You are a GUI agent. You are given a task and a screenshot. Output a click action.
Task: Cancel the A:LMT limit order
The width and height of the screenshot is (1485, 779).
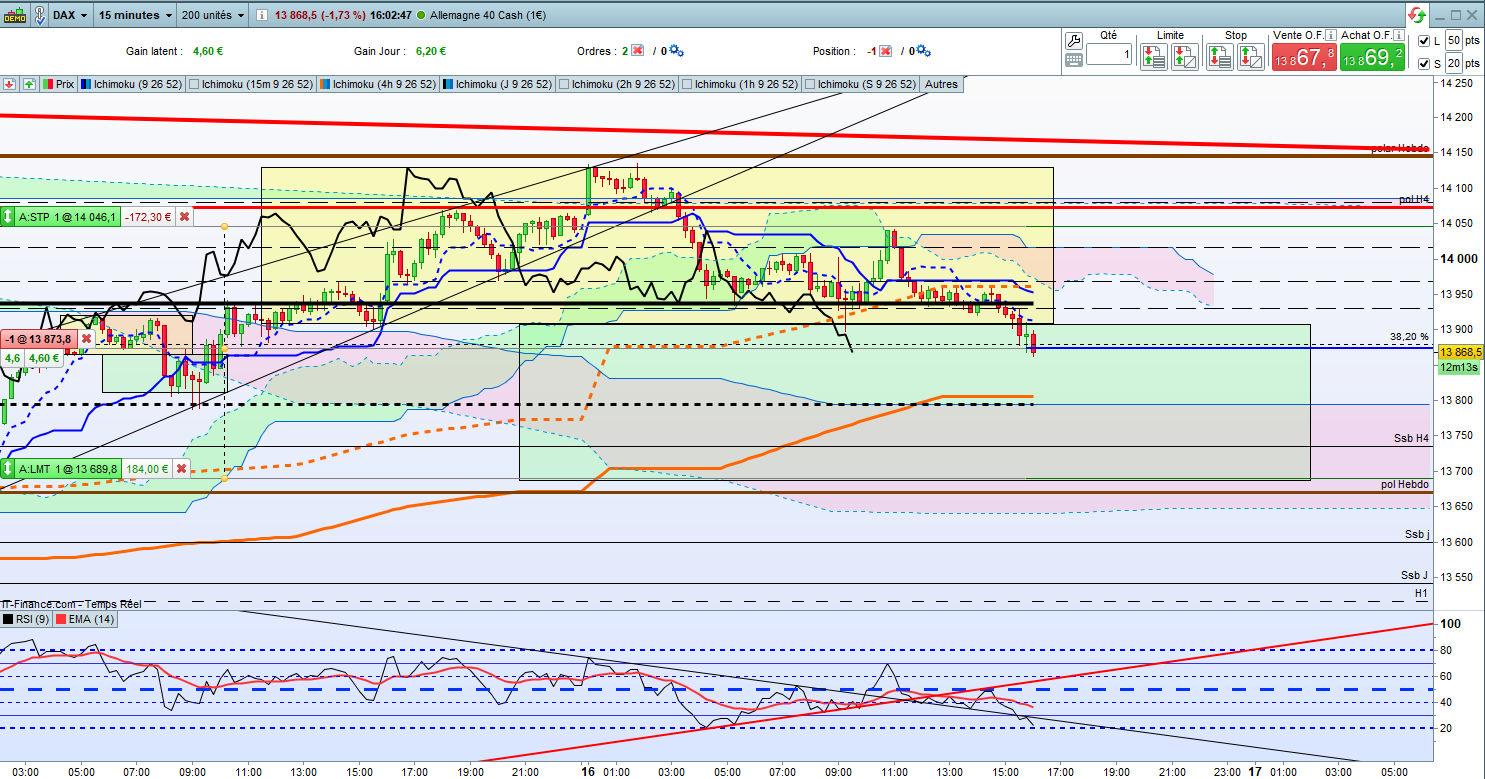[181, 468]
